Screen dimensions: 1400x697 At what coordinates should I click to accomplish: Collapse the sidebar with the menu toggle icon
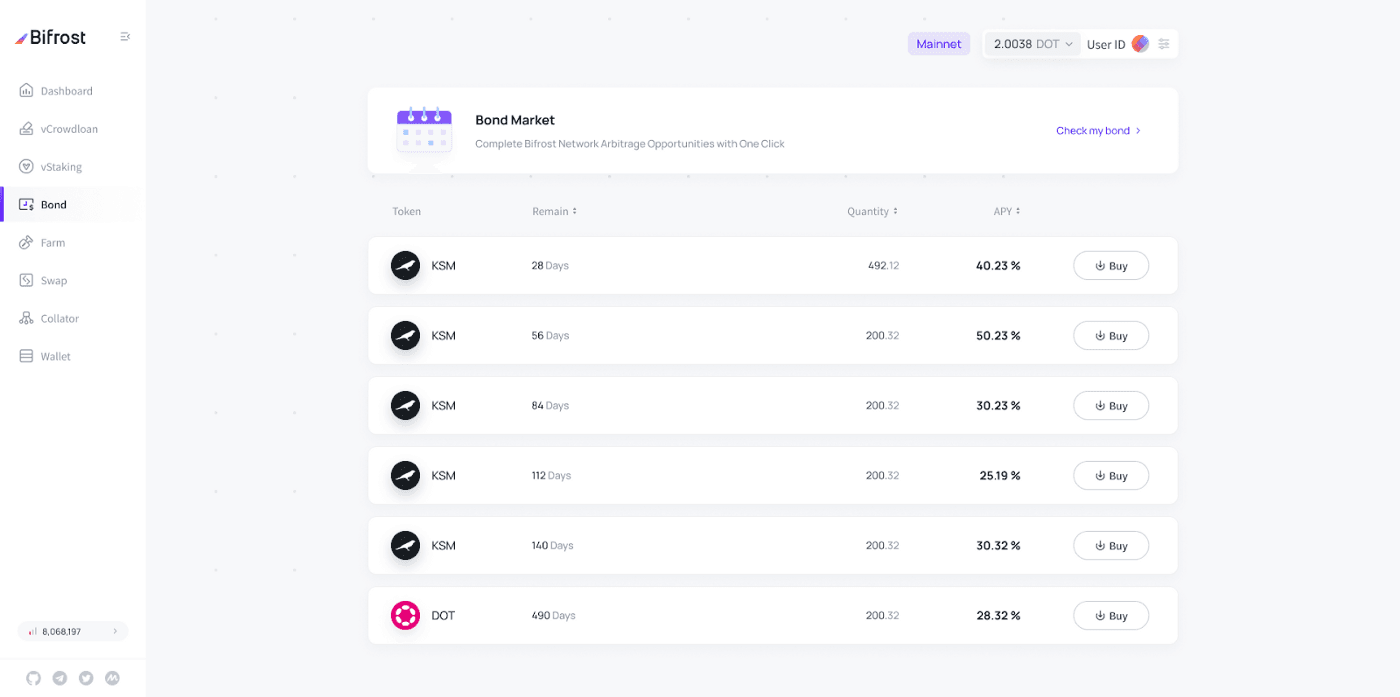125,37
